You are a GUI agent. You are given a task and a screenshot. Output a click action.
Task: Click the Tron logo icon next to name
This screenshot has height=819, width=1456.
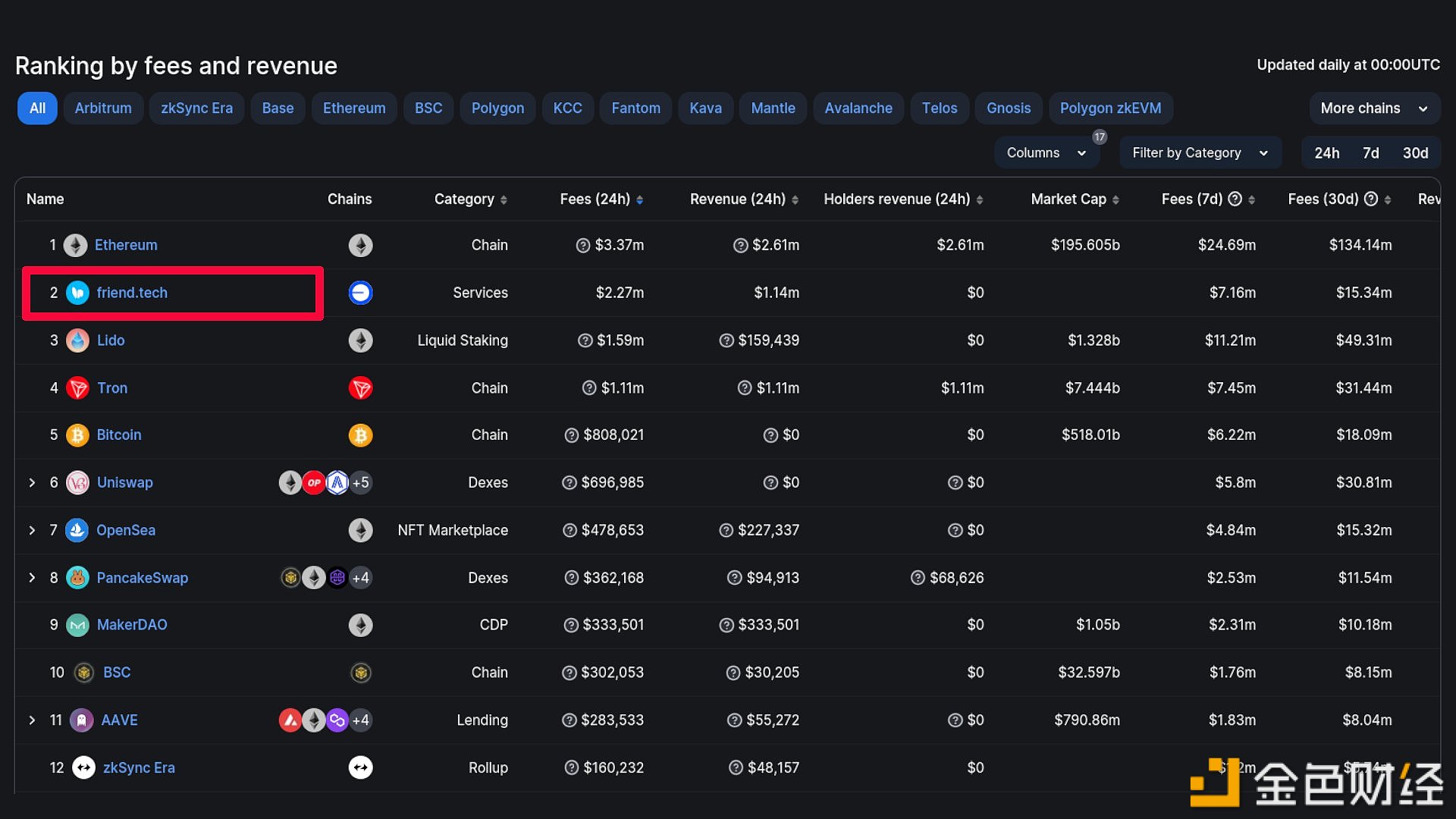77,388
